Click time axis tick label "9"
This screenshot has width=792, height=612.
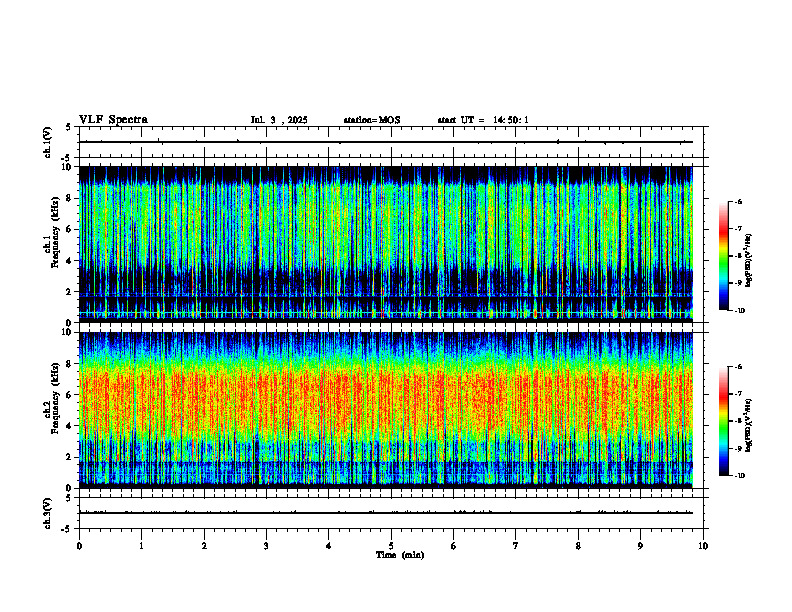coord(640,546)
